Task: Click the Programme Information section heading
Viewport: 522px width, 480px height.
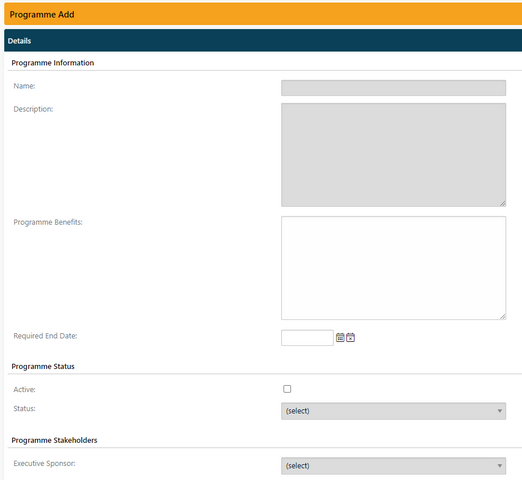Action: click(x=53, y=63)
